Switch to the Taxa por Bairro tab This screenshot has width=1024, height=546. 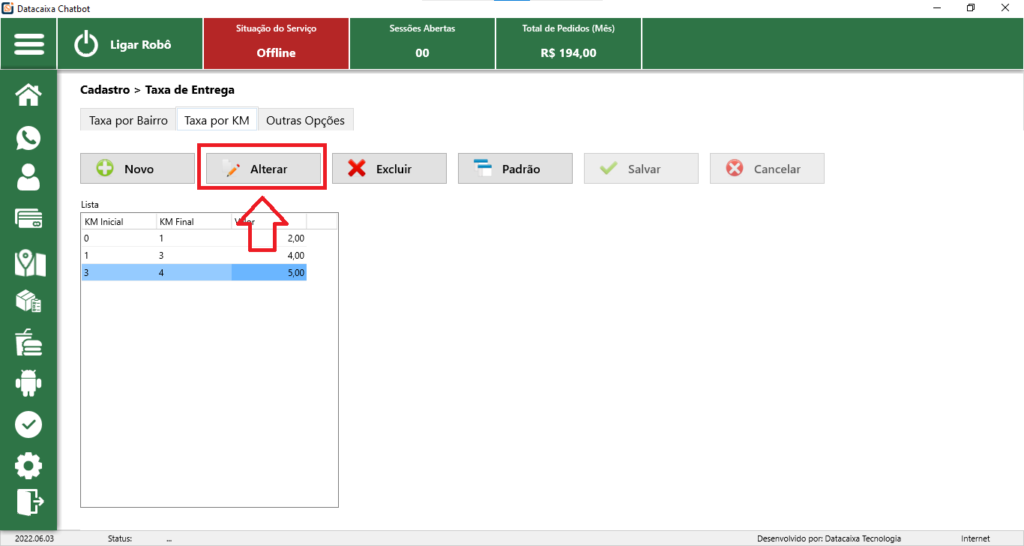128,120
